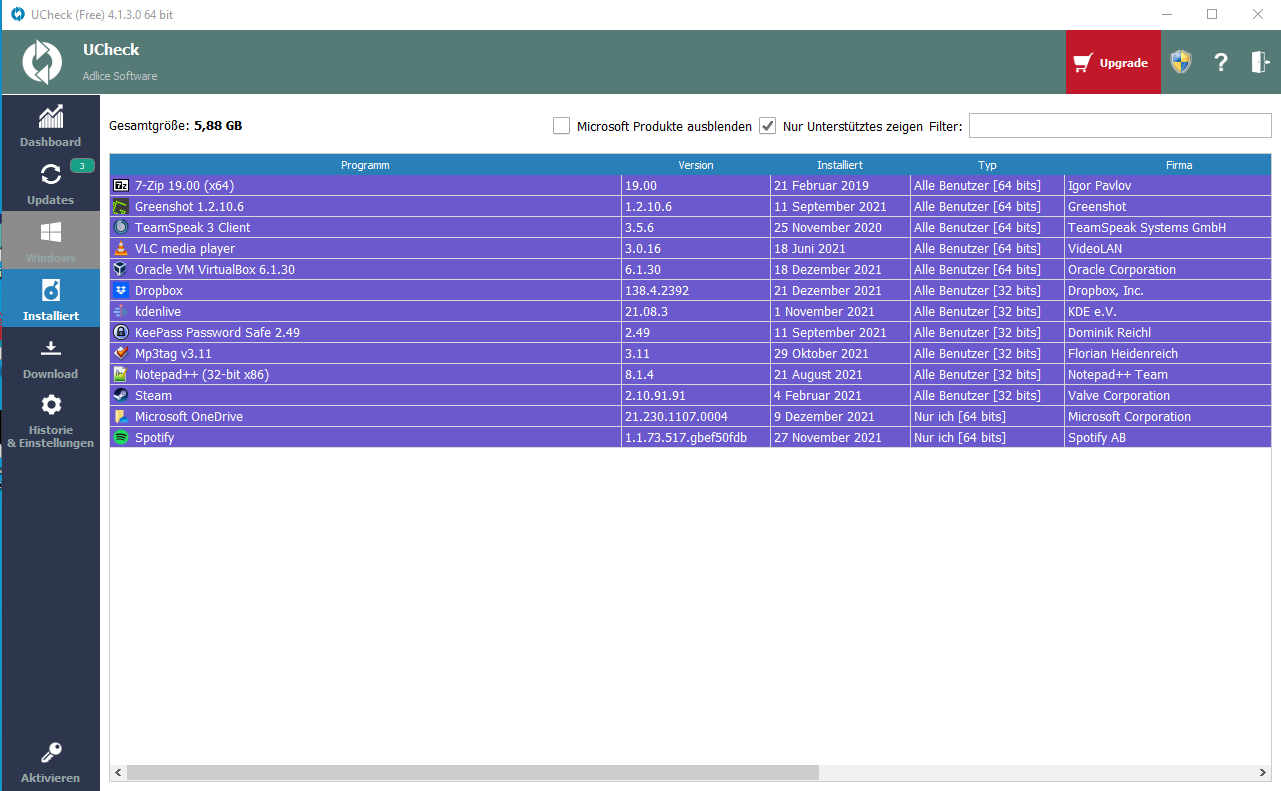Select the Dropbox row name
Screen dimensions: 1281x791
(159, 291)
